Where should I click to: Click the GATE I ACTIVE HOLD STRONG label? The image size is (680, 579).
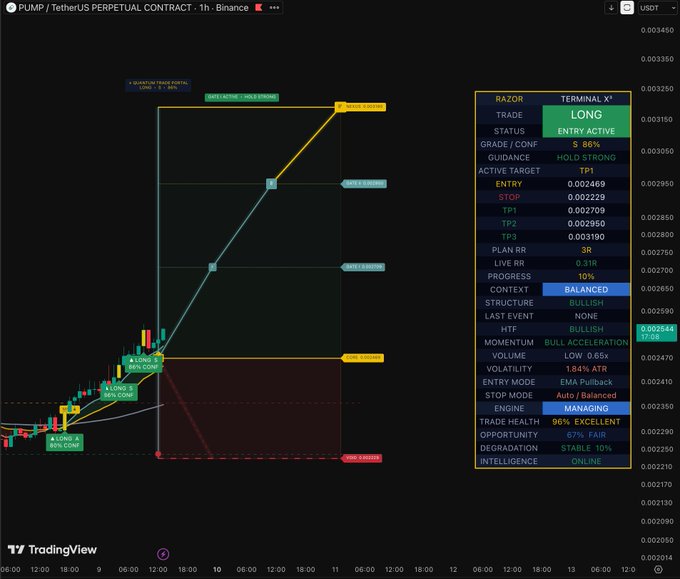(x=242, y=97)
